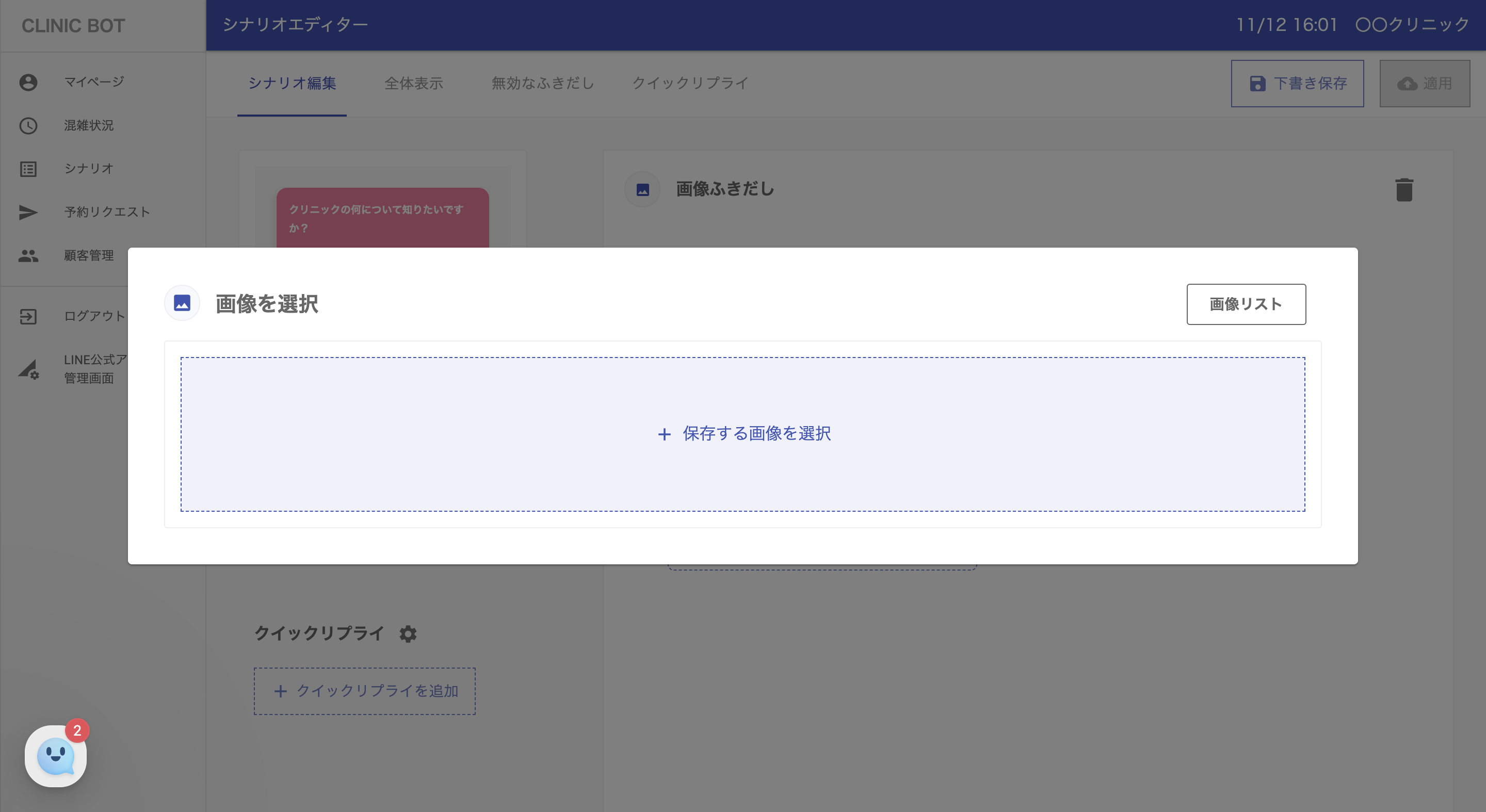The height and width of the screenshot is (812, 1486).
Task: Click 画像リスト button in dialog
Action: click(x=1246, y=304)
